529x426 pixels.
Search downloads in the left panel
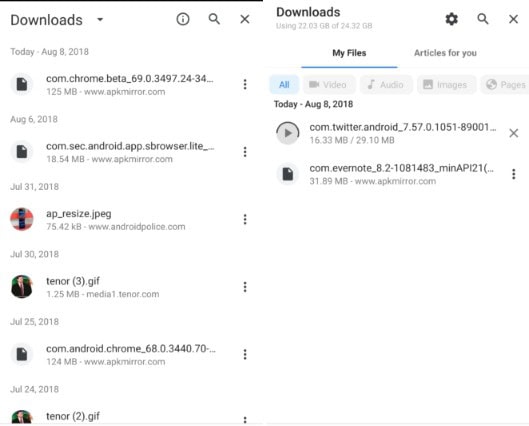point(214,19)
